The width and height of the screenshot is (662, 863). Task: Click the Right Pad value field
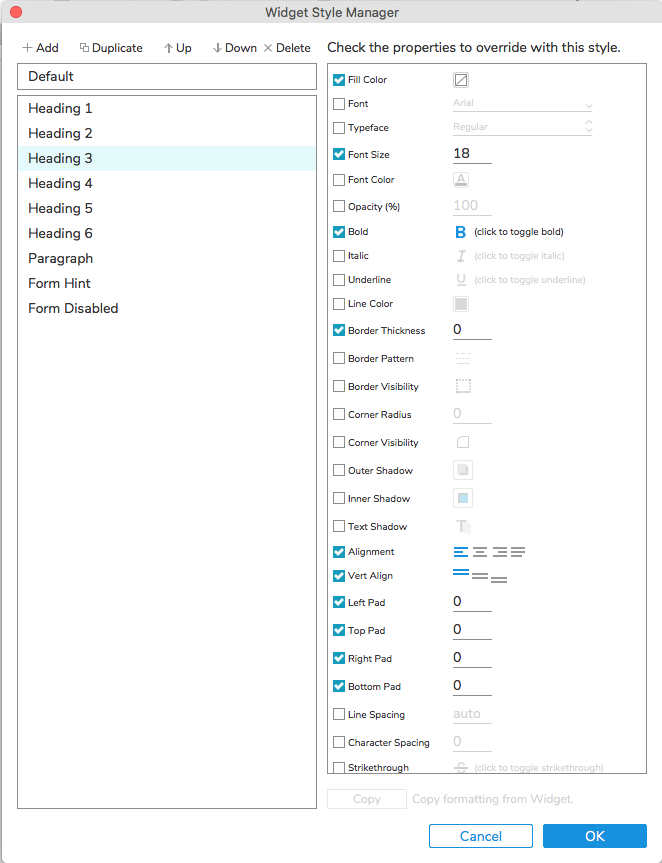point(472,658)
